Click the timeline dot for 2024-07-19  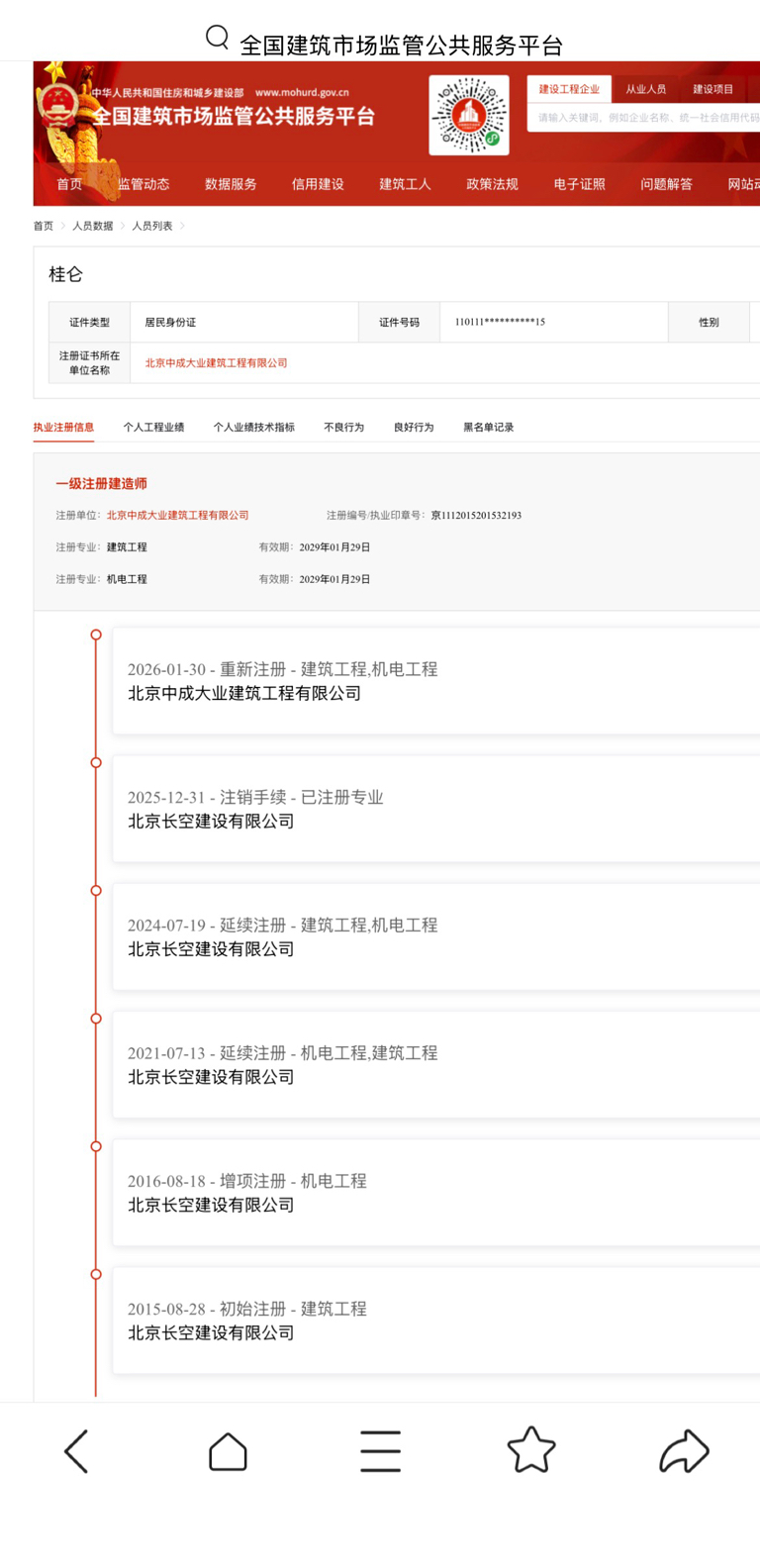pos(96,890)
